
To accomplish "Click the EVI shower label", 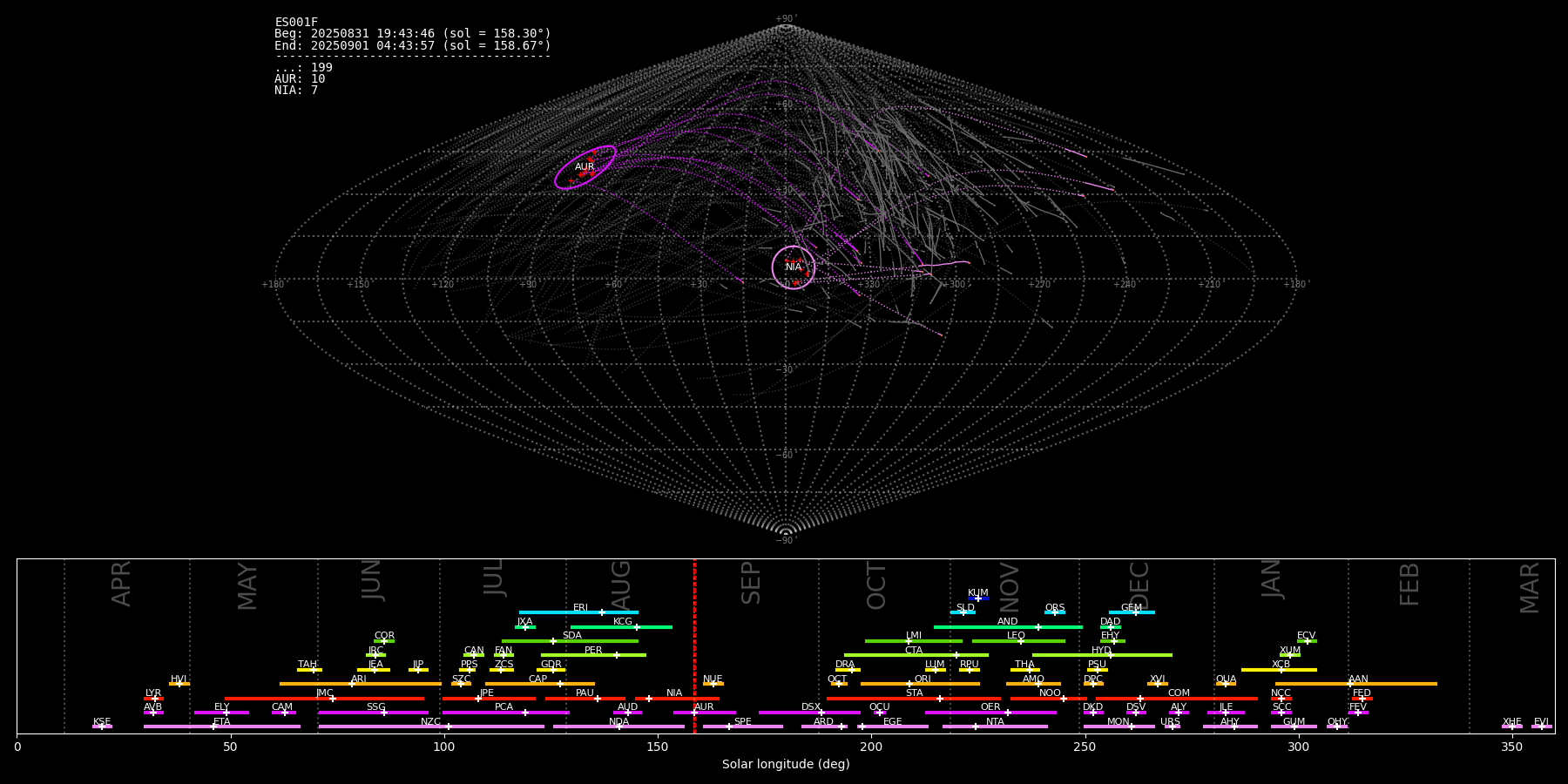I will pyautogui.click(x=1541, y=722).
